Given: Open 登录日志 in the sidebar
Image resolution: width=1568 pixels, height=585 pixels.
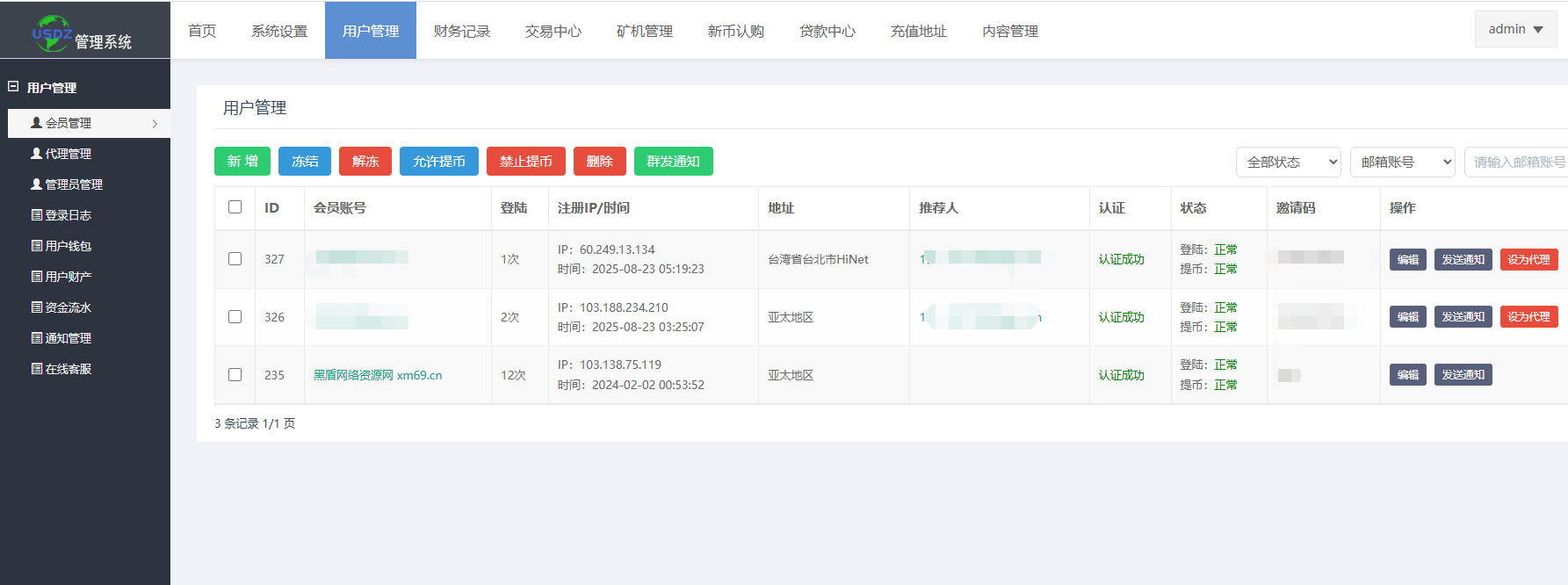Looking at the screenshot, I should click(x=69, y=215).
